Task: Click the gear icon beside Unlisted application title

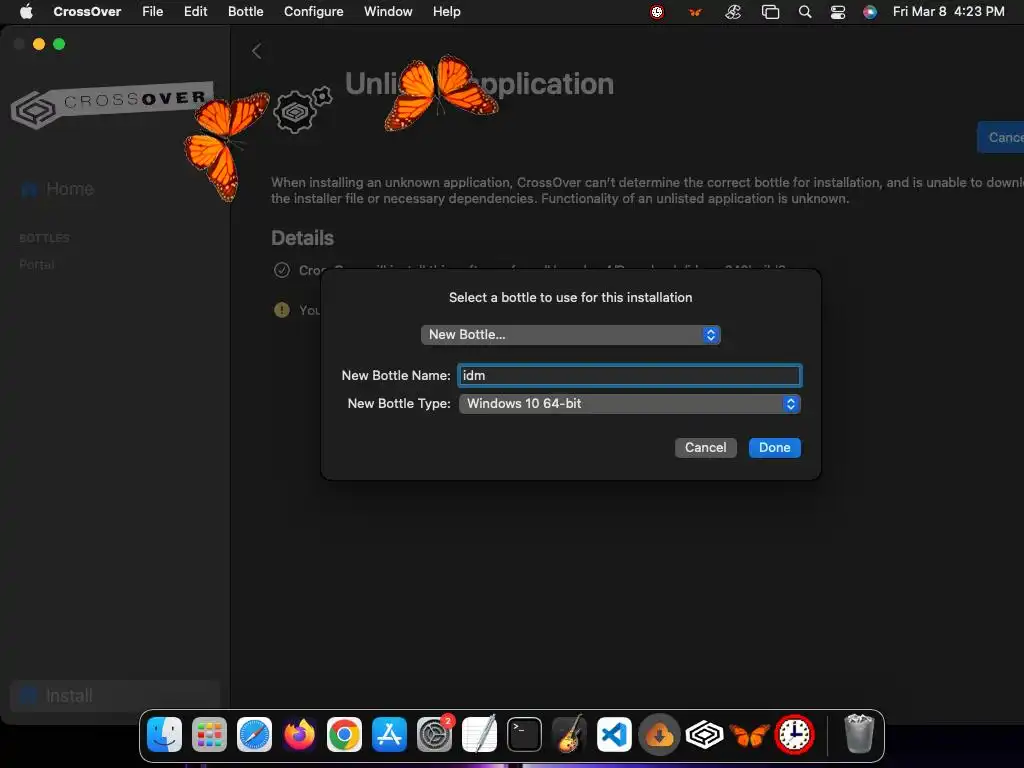Action: tap(302, 110)
